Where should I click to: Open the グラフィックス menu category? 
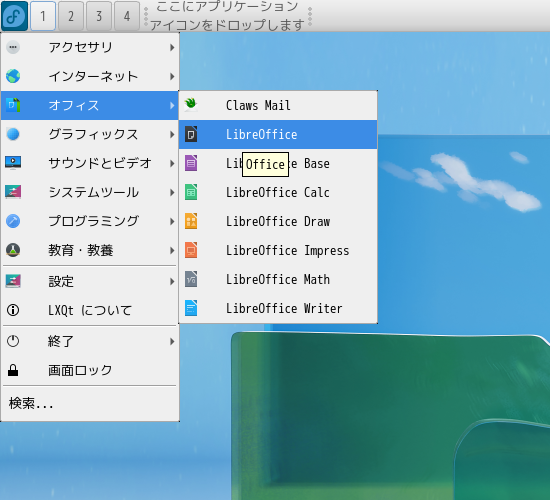[90, 134]
